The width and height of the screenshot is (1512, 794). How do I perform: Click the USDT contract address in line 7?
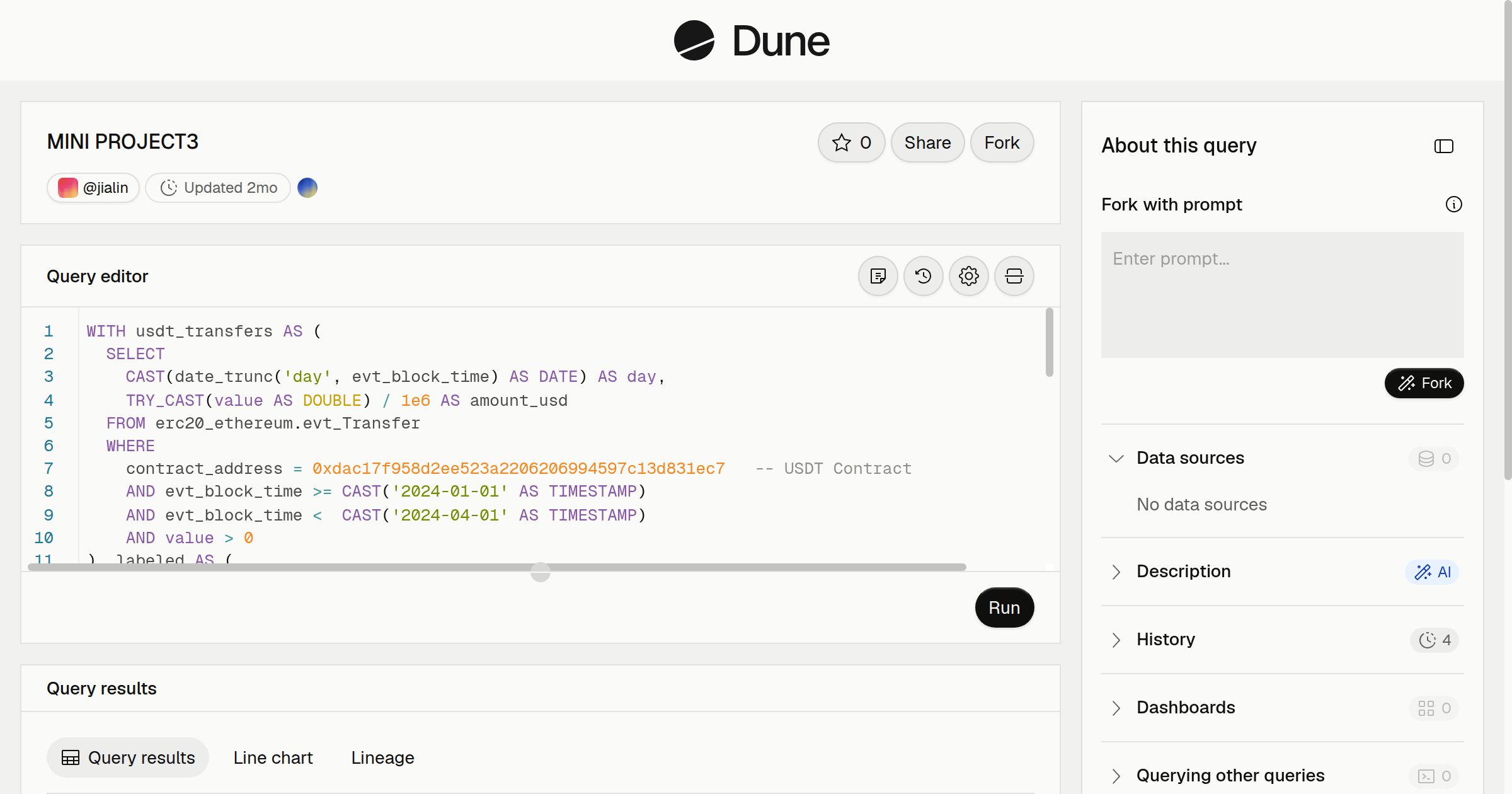[x=518, y=468]
